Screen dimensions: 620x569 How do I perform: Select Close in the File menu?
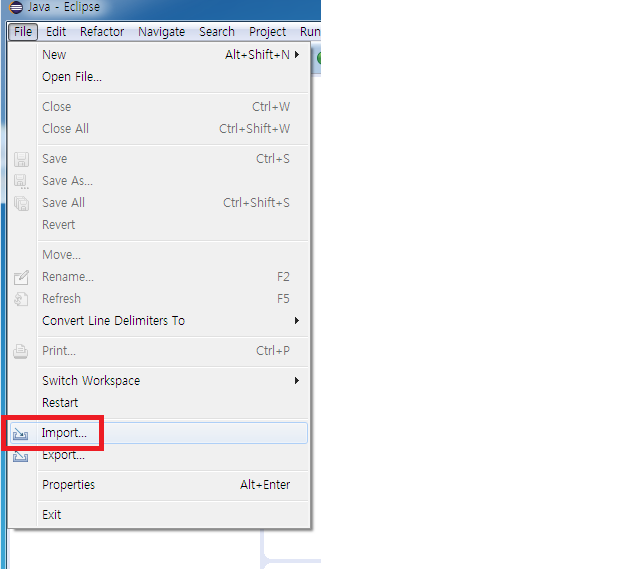[173, 107]
